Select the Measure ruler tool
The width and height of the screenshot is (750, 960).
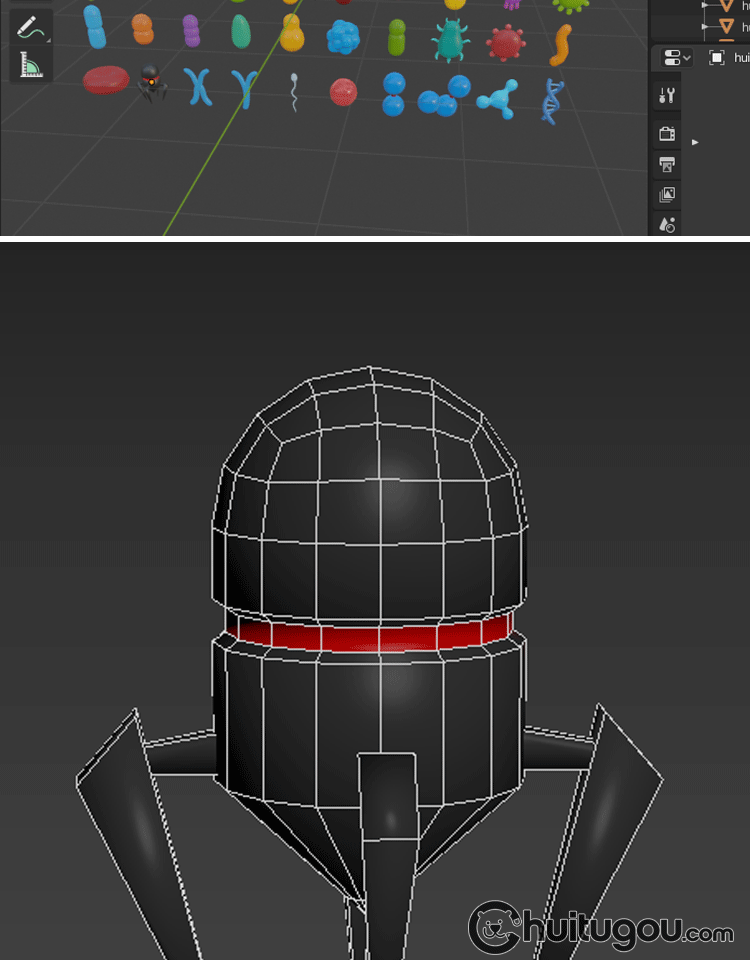31,65
